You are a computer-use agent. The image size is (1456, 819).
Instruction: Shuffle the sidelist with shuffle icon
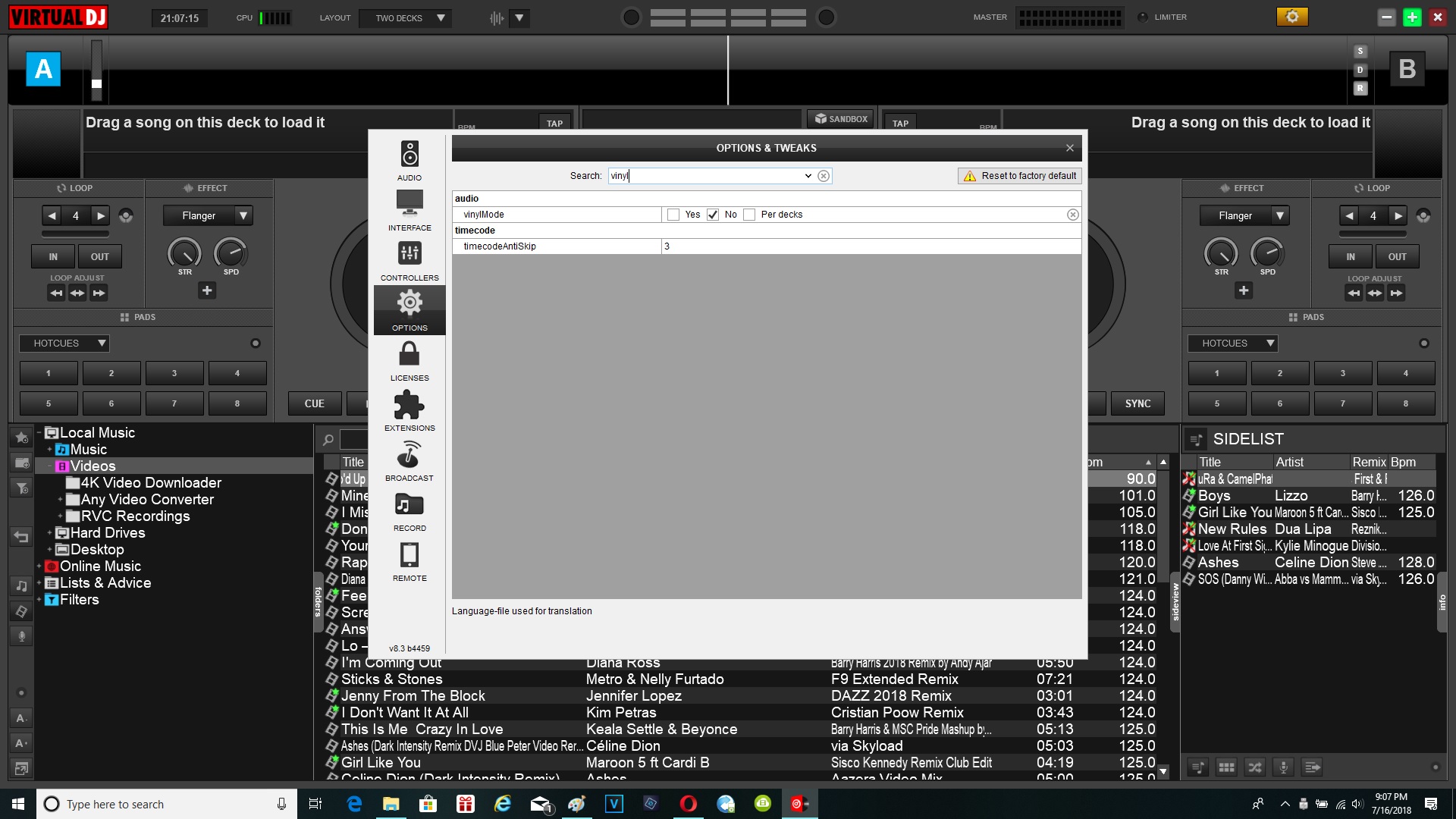click(1255, 767)
